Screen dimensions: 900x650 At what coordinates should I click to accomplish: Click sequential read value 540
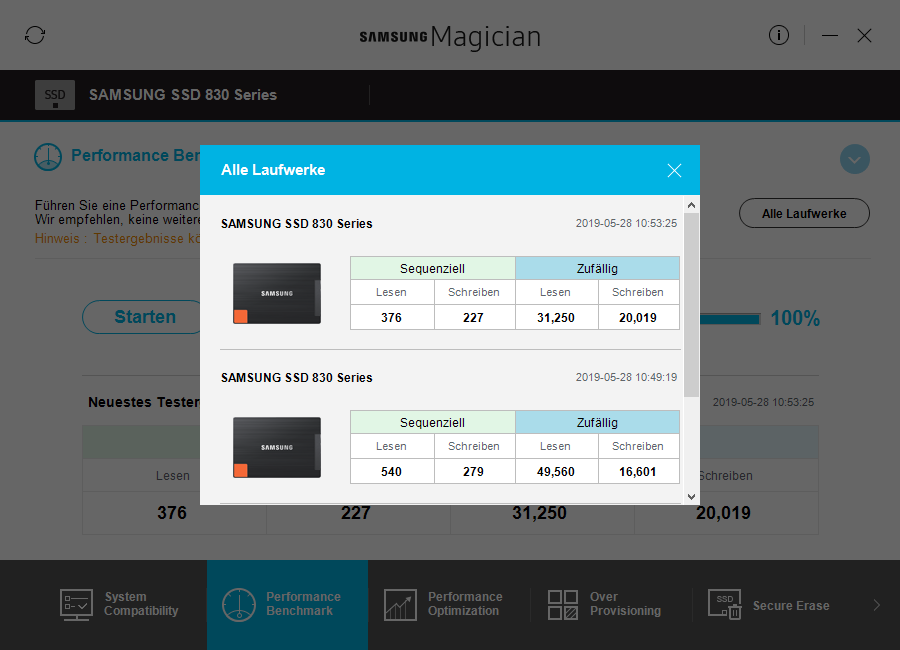[391, 471]
